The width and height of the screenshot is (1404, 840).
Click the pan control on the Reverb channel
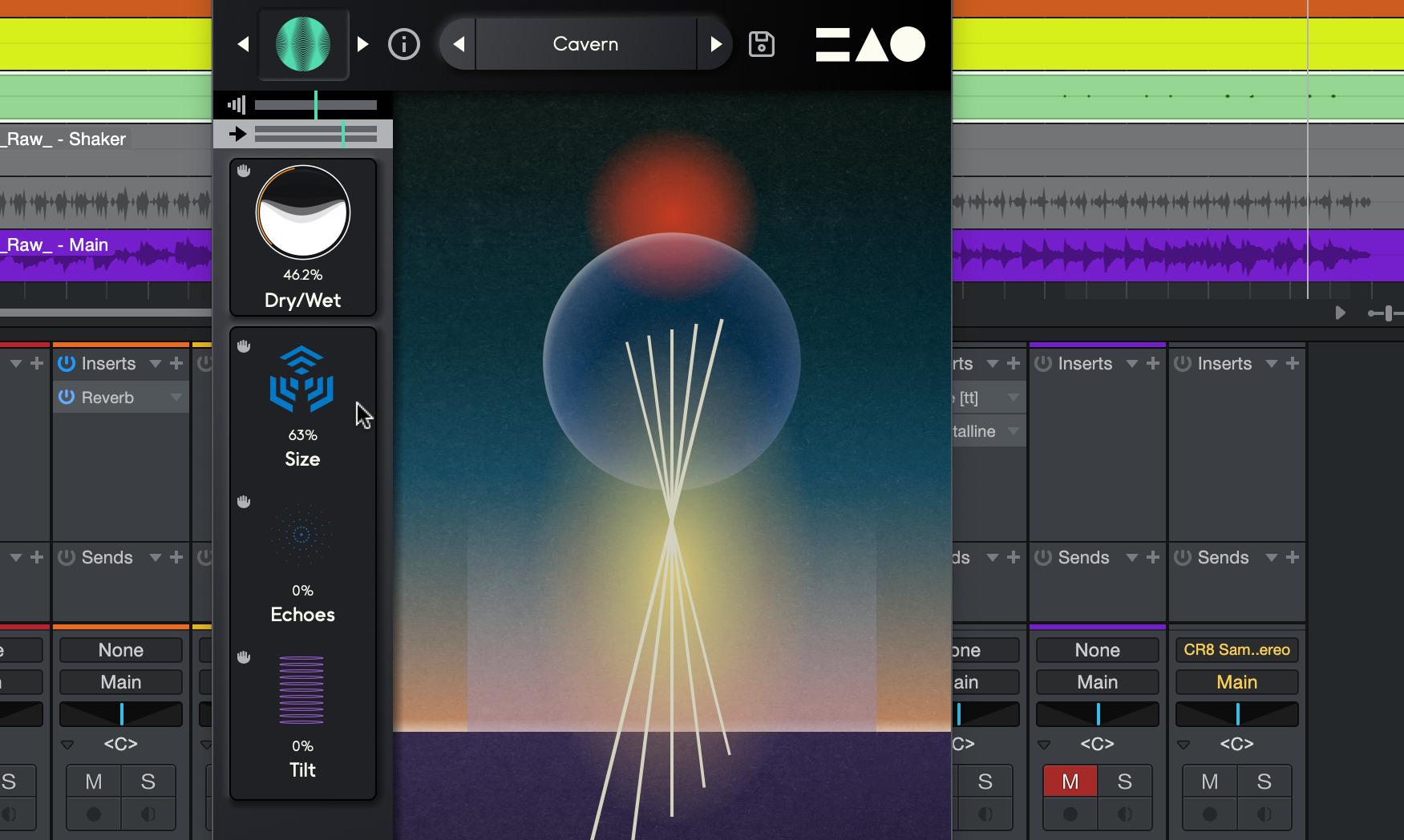(121, 713)
